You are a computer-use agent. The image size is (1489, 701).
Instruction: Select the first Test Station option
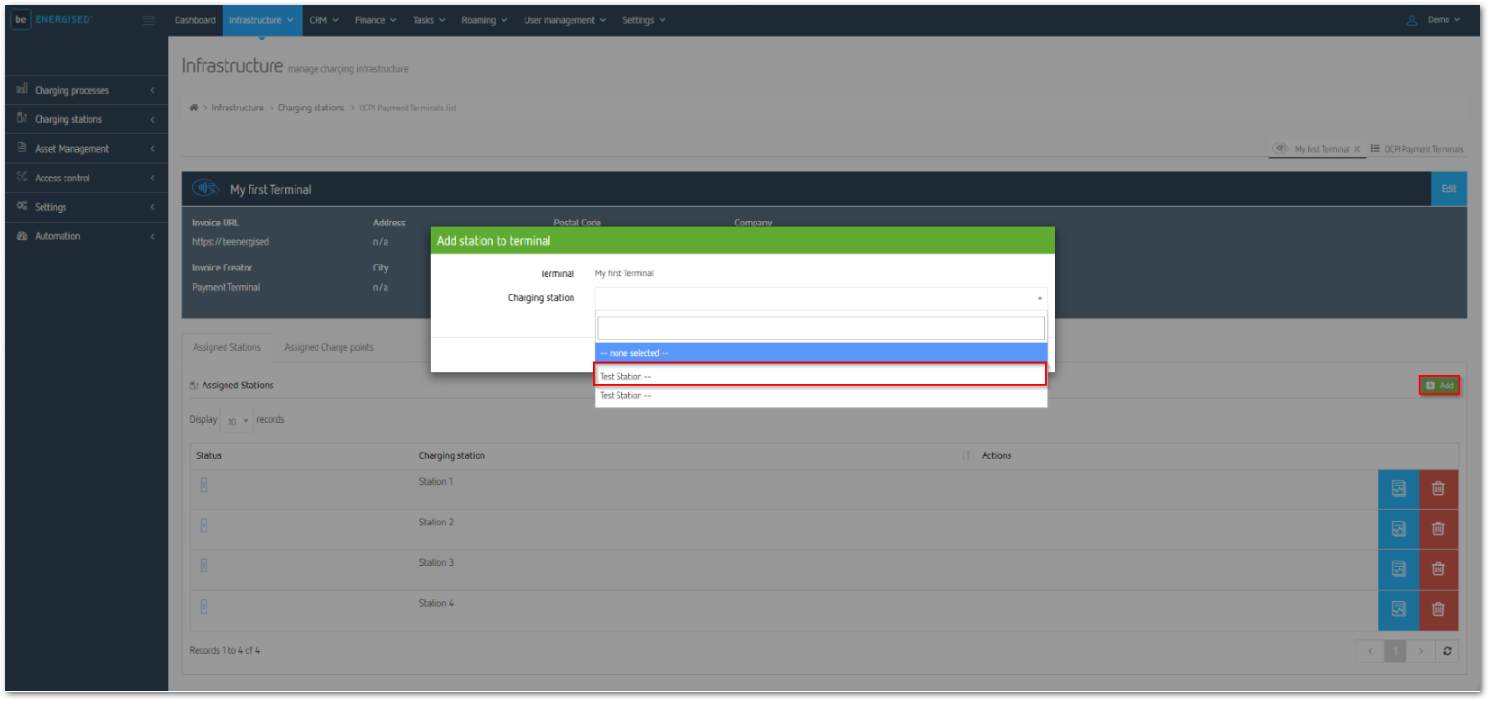(820, 376)
